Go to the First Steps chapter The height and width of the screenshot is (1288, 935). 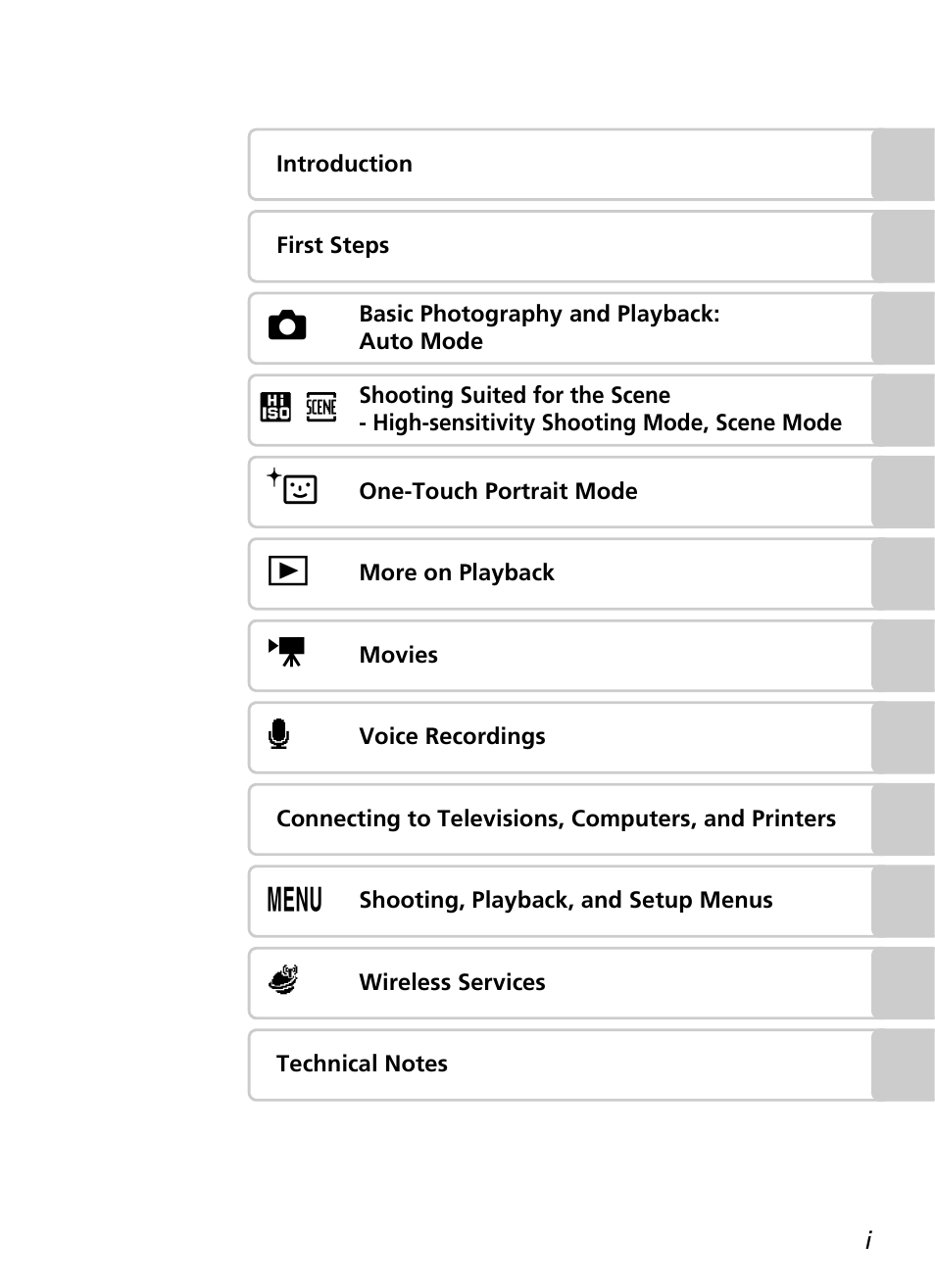(332, 245)
